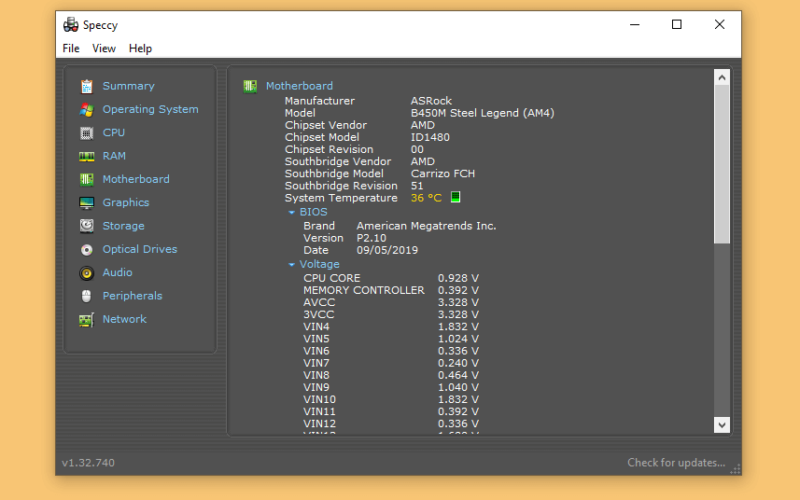Minimize the Speccy window
Viewport: 800px width, 500px height.
tap(635, 24)
